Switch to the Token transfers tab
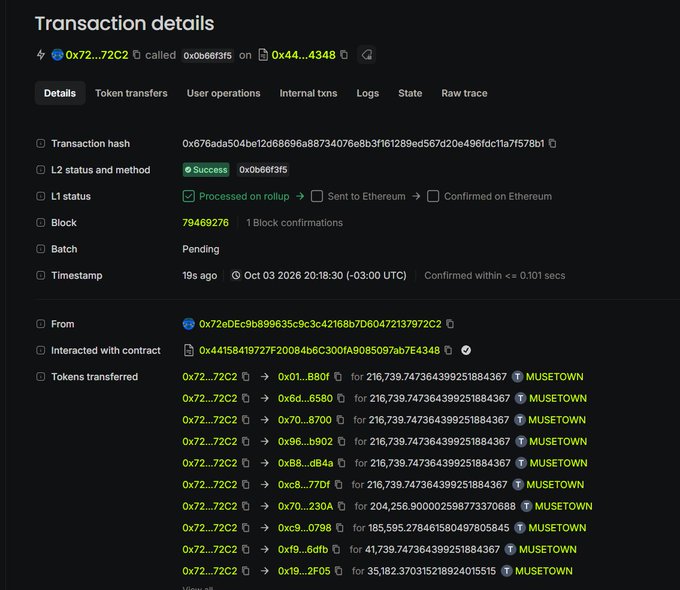 [x=131, y=93]
